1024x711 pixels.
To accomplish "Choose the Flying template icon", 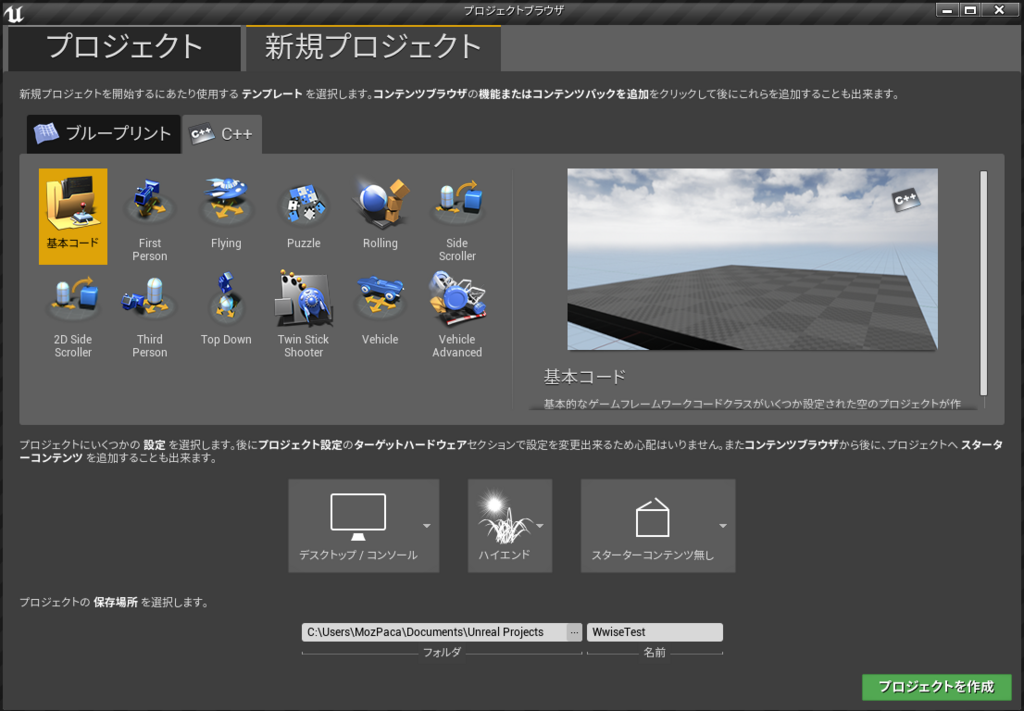I will coord(226,202).
